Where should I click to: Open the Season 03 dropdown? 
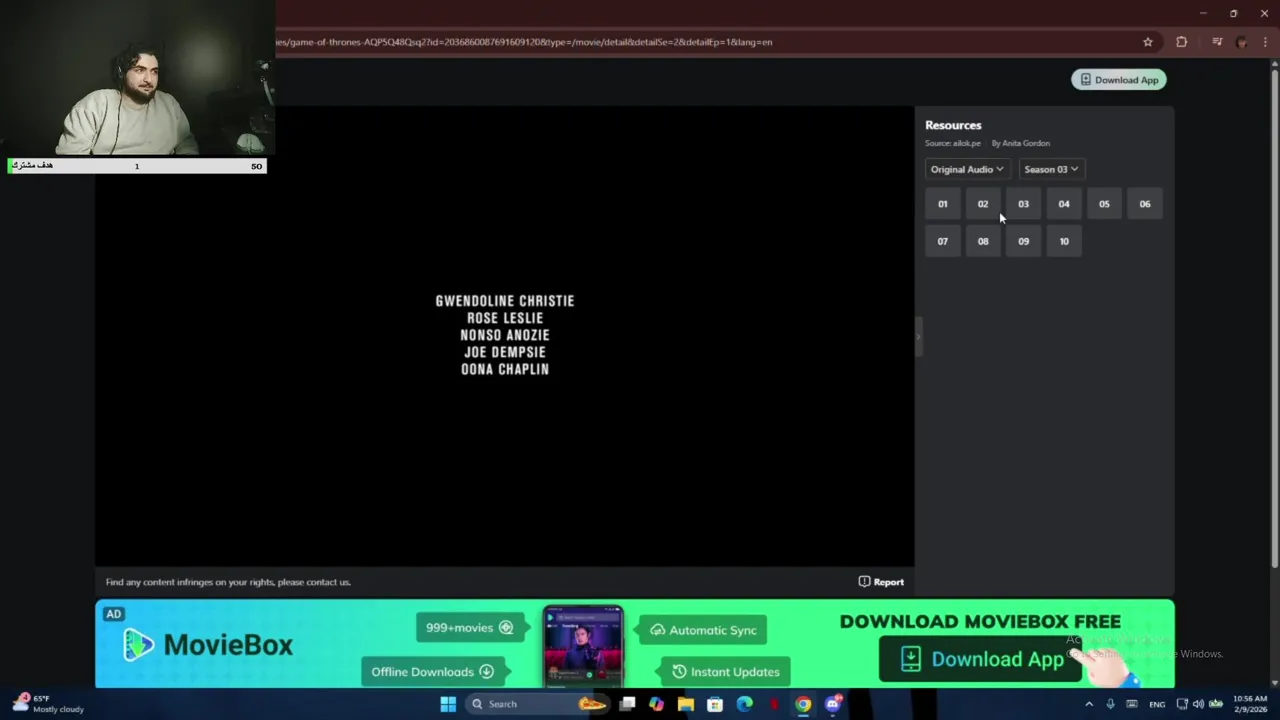tap(1051, 169)
